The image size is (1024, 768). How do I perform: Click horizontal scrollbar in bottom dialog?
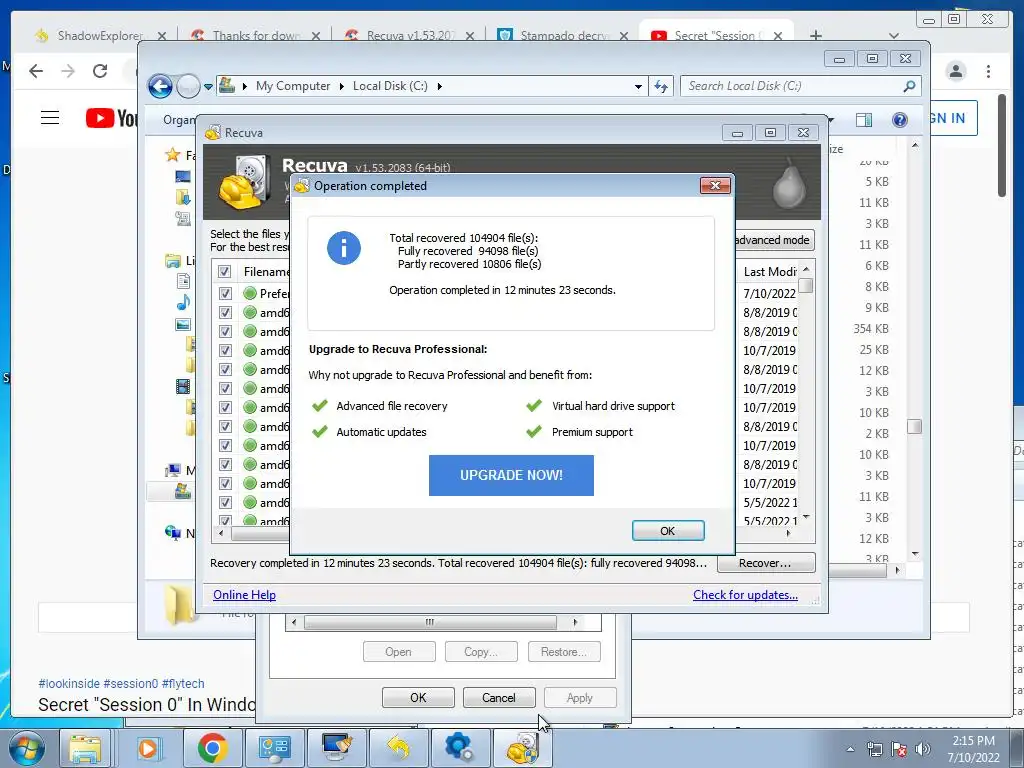(x=431, y=622)
